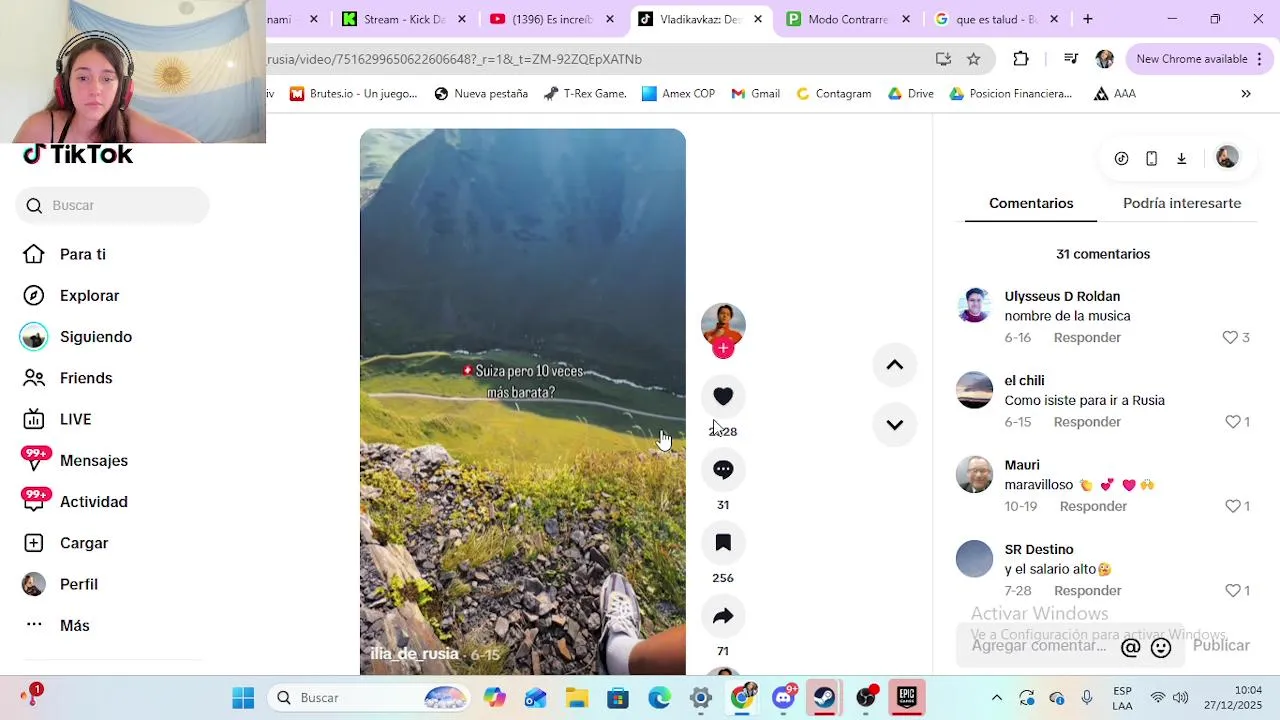
Task: Open the Contagram bookmark
Action: [833, 94]
